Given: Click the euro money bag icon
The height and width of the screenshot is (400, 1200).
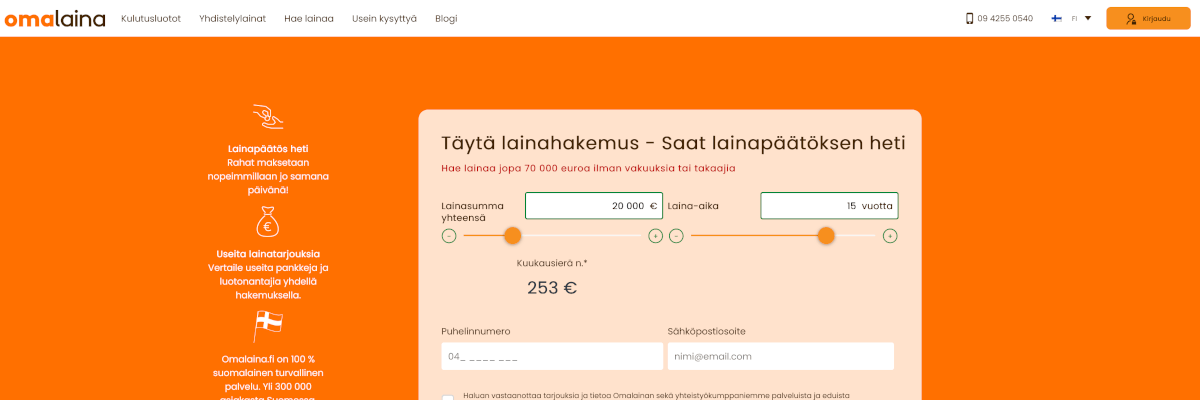Looking at the screenshot, I should 267,221.
